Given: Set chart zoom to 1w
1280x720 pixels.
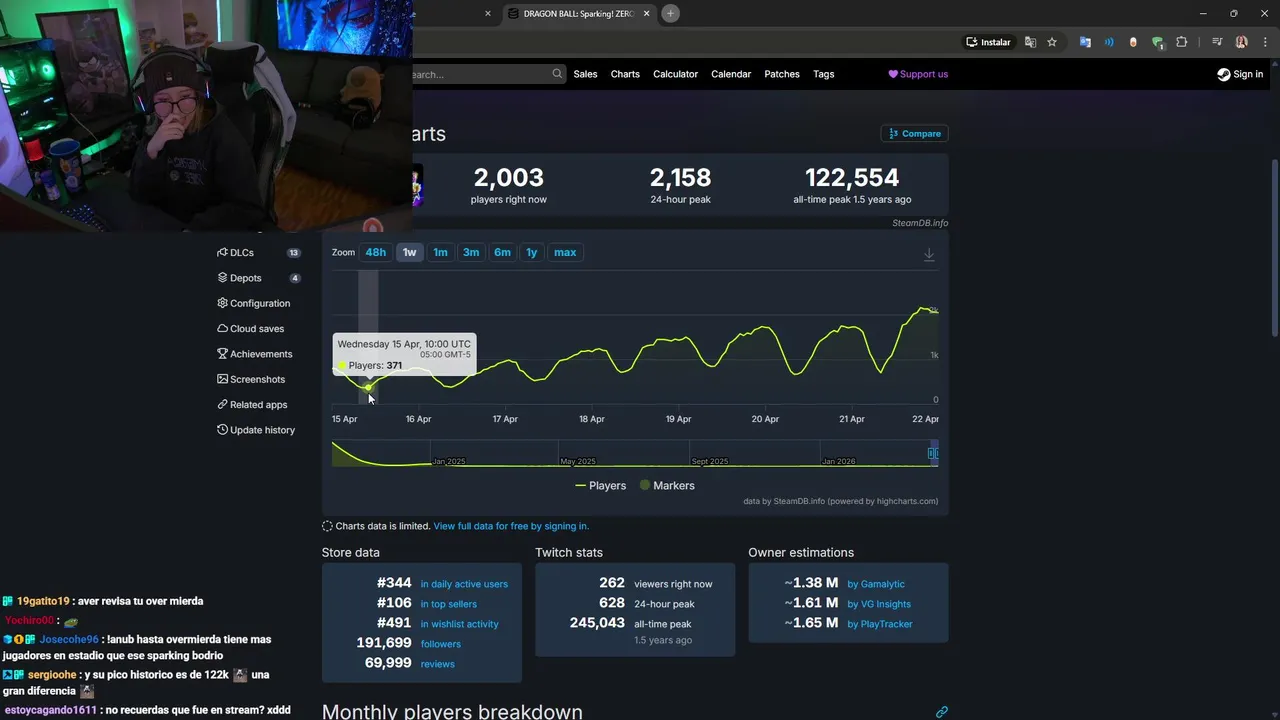Looking at the screenshot, I should click(410, 252).
